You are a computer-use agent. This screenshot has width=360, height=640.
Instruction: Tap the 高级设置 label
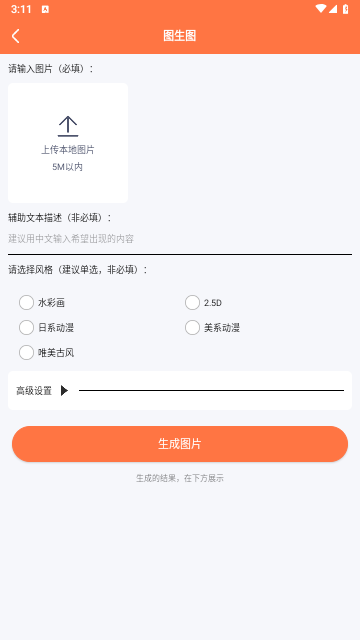(34, 391)
